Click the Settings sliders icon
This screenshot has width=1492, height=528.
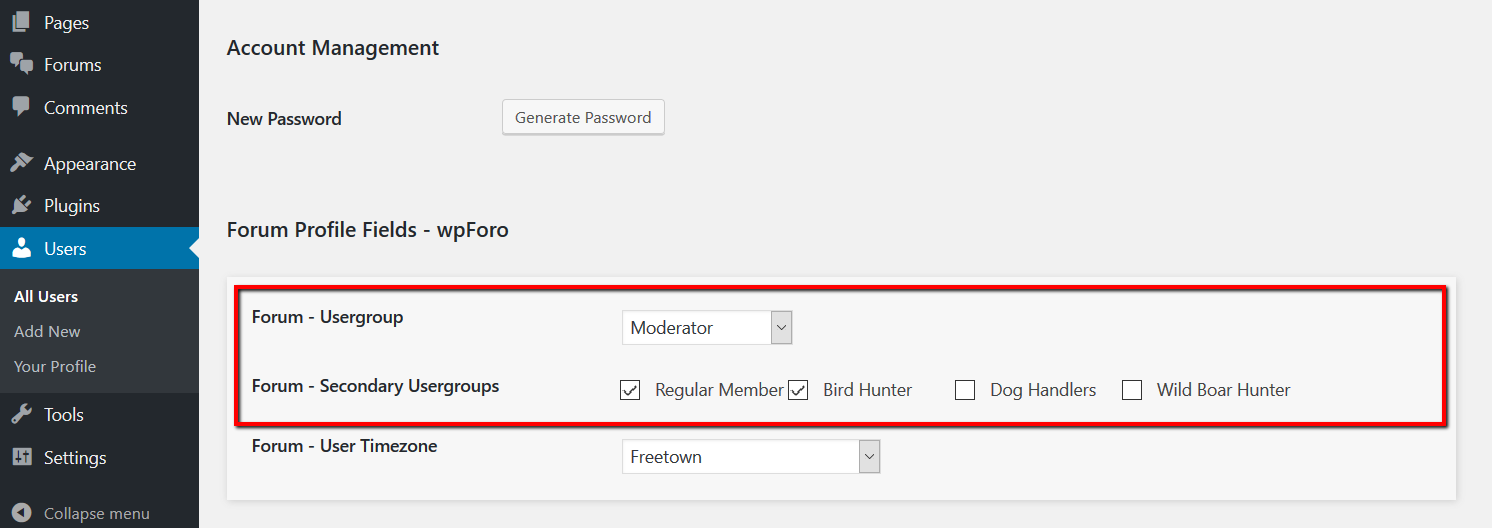21,457
